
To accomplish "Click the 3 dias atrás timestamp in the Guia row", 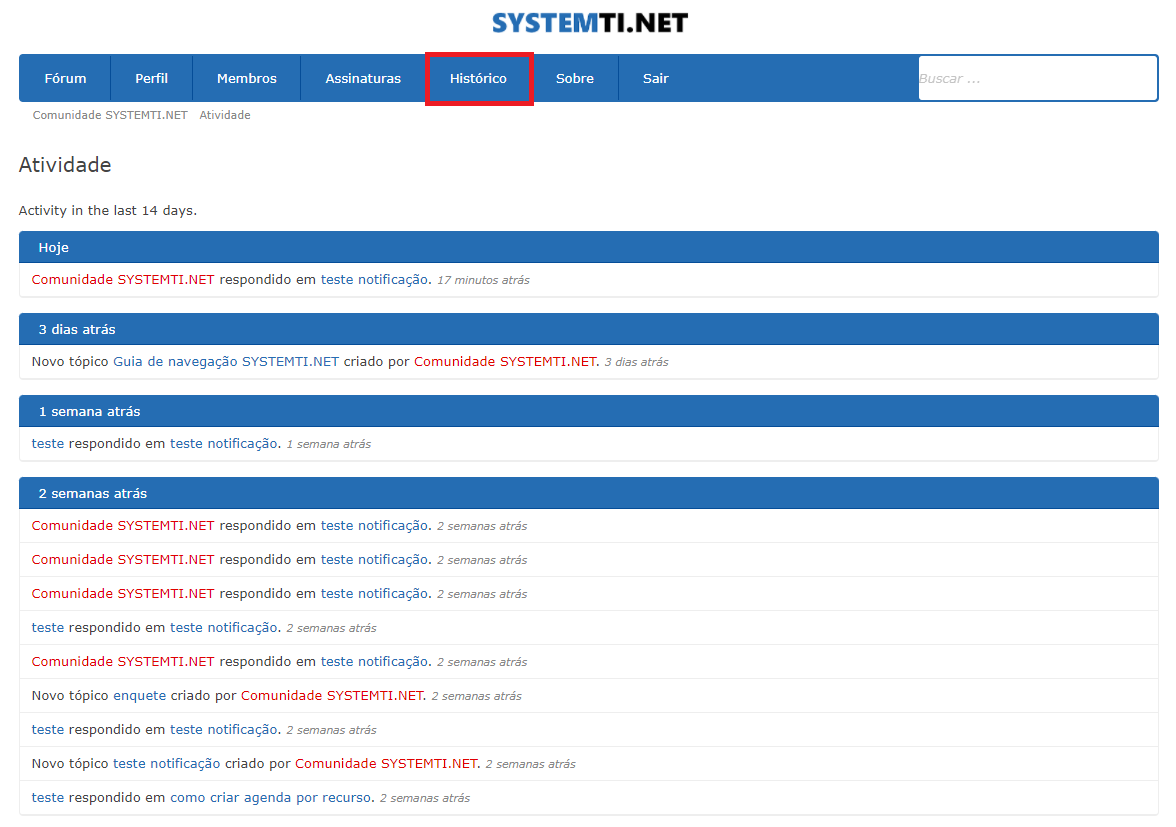I will pyautogui.click(x=637, y=362).
